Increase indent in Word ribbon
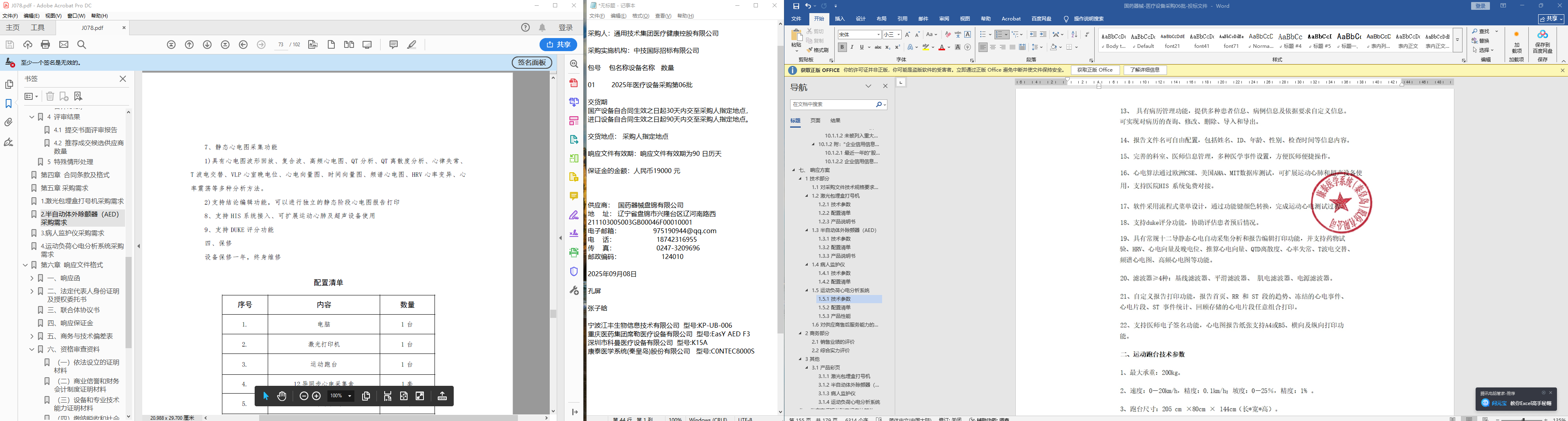1568x421 pixels. pyautogui.click(x=1043, y=35)
